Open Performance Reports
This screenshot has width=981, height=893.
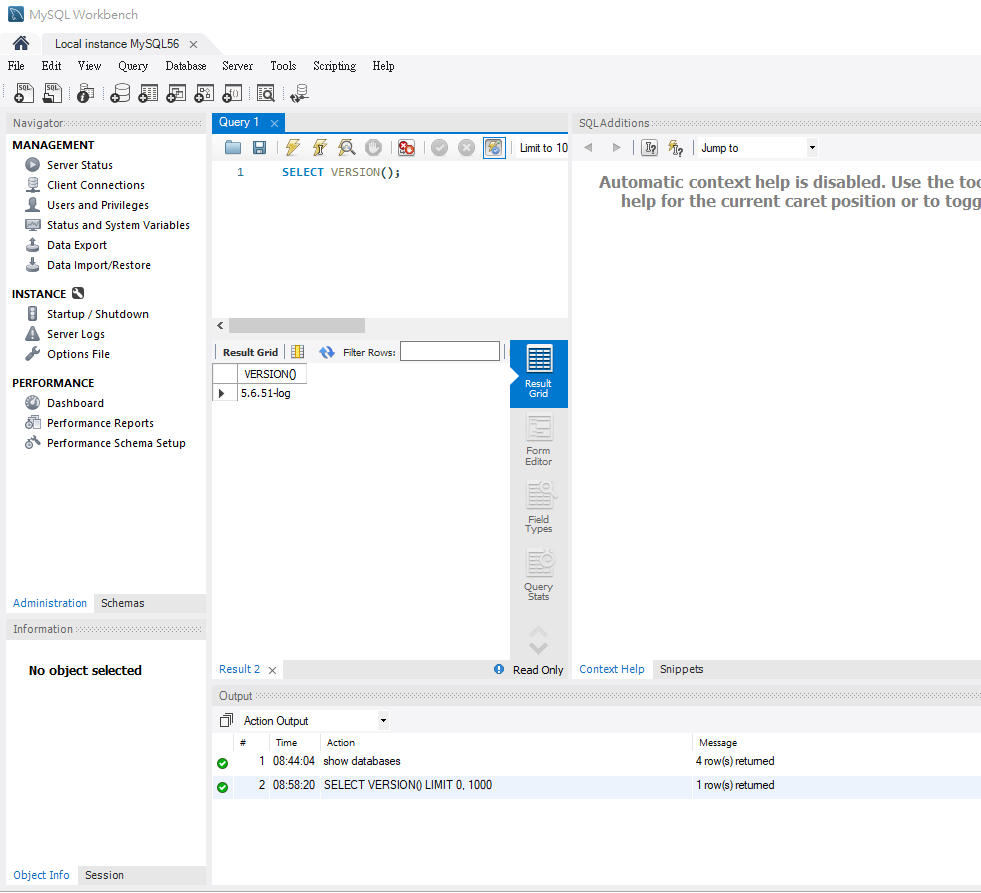pos(100,423)
